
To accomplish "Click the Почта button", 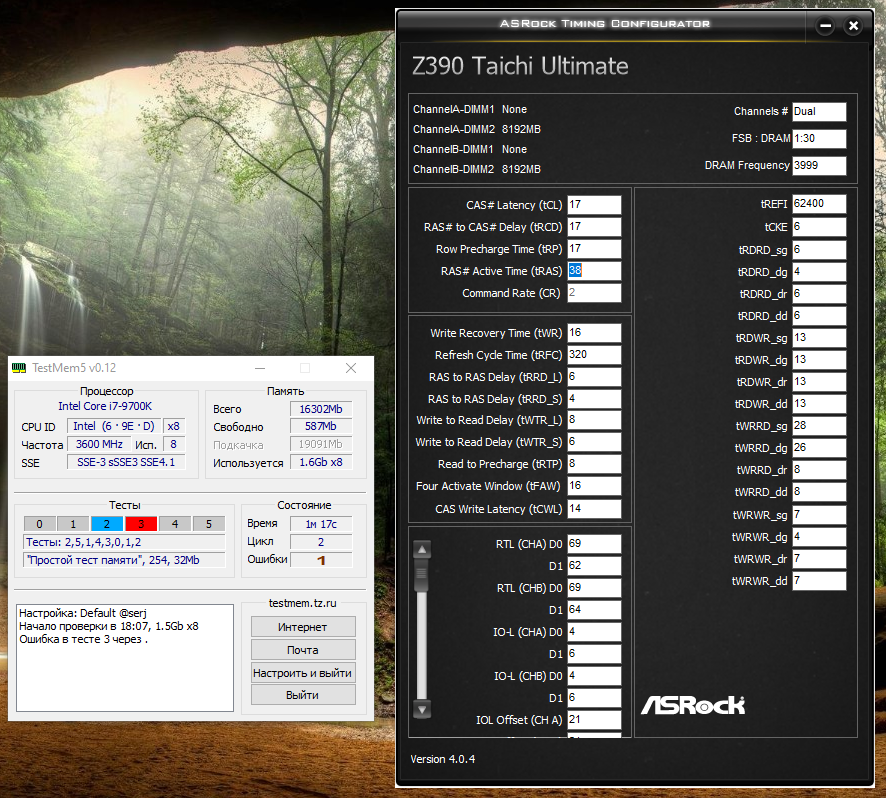I will [303, 650].
